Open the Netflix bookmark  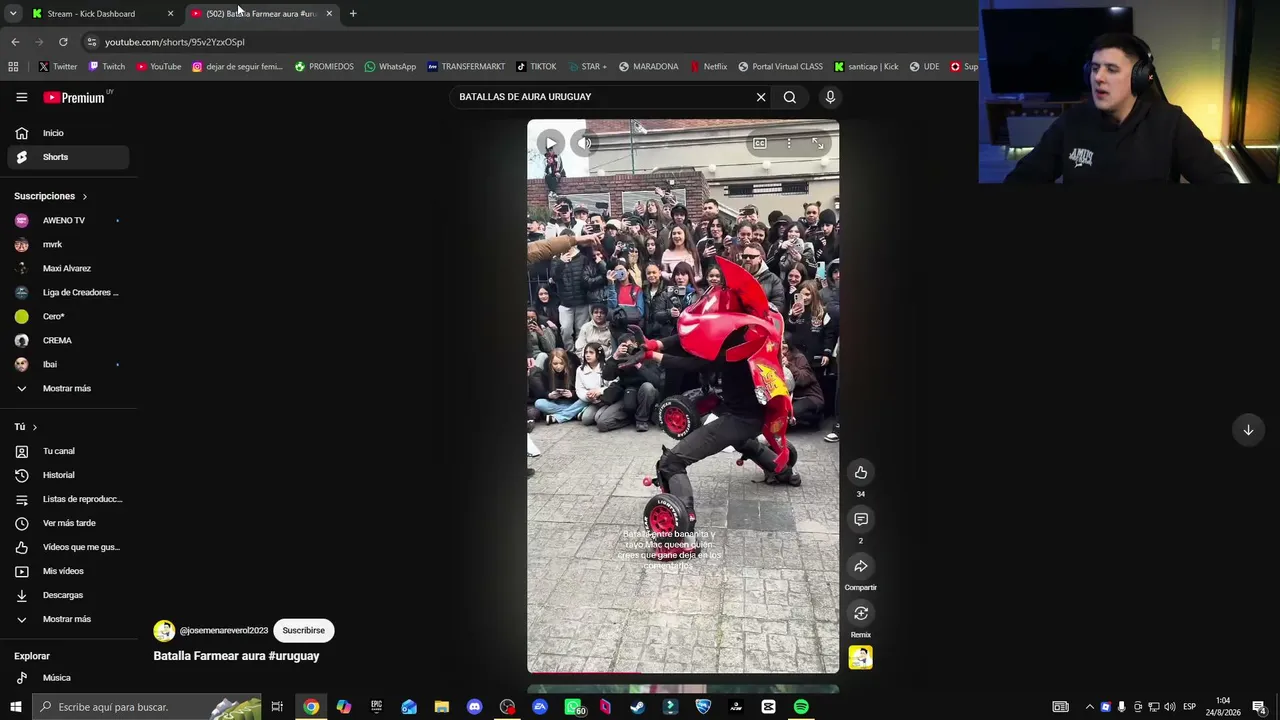pyautogui.click(x=708, y=67)
